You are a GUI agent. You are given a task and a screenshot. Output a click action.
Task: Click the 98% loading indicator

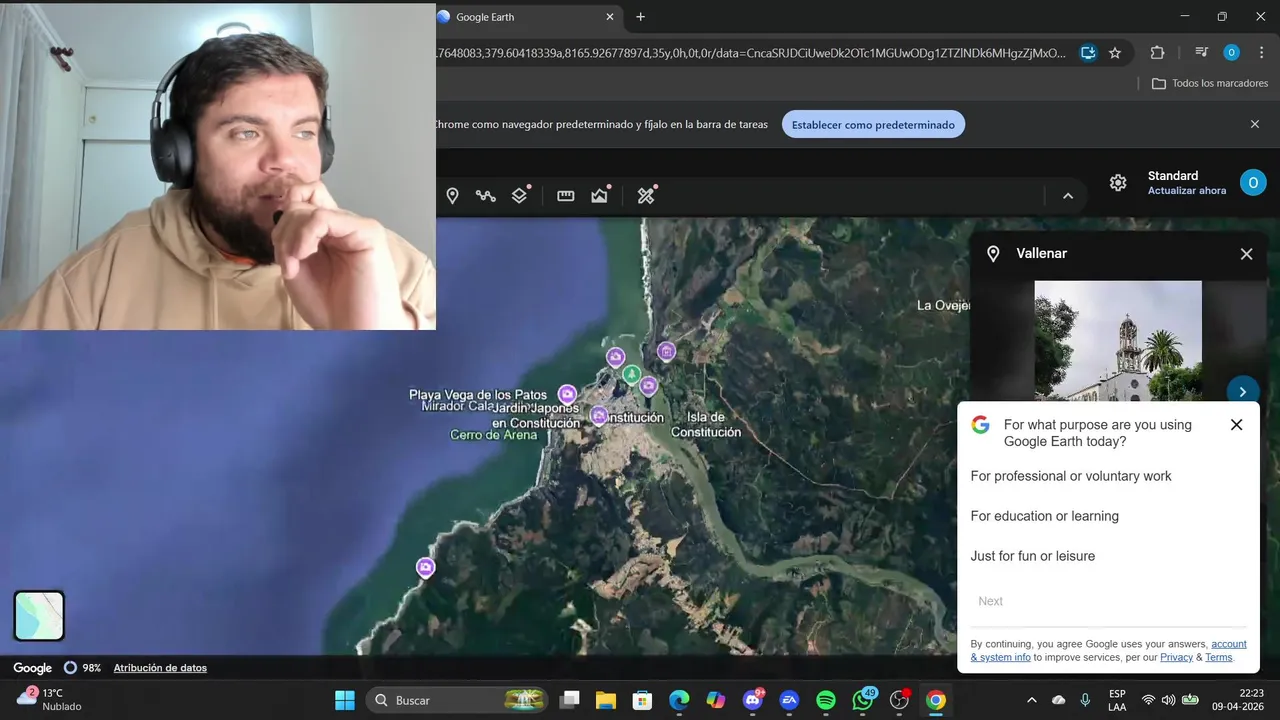point(83,668)
